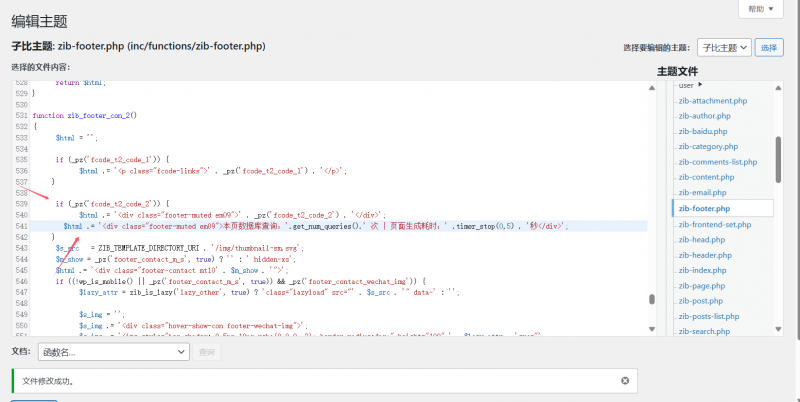Click the 查询 lookup button
This screenshot has height=402, width=800.
coord(206,352)
